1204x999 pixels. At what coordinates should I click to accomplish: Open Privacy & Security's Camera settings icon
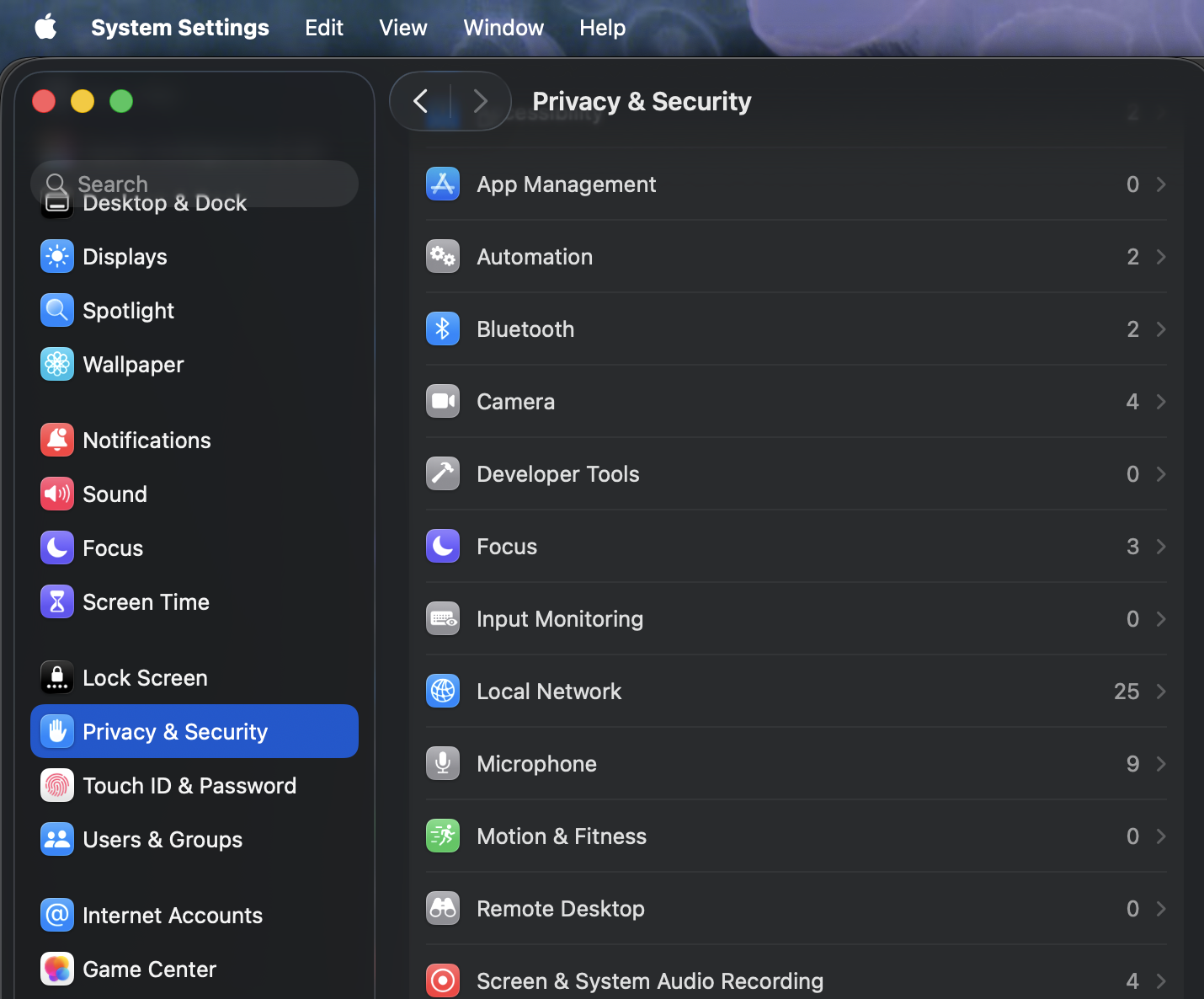(443, 401)
